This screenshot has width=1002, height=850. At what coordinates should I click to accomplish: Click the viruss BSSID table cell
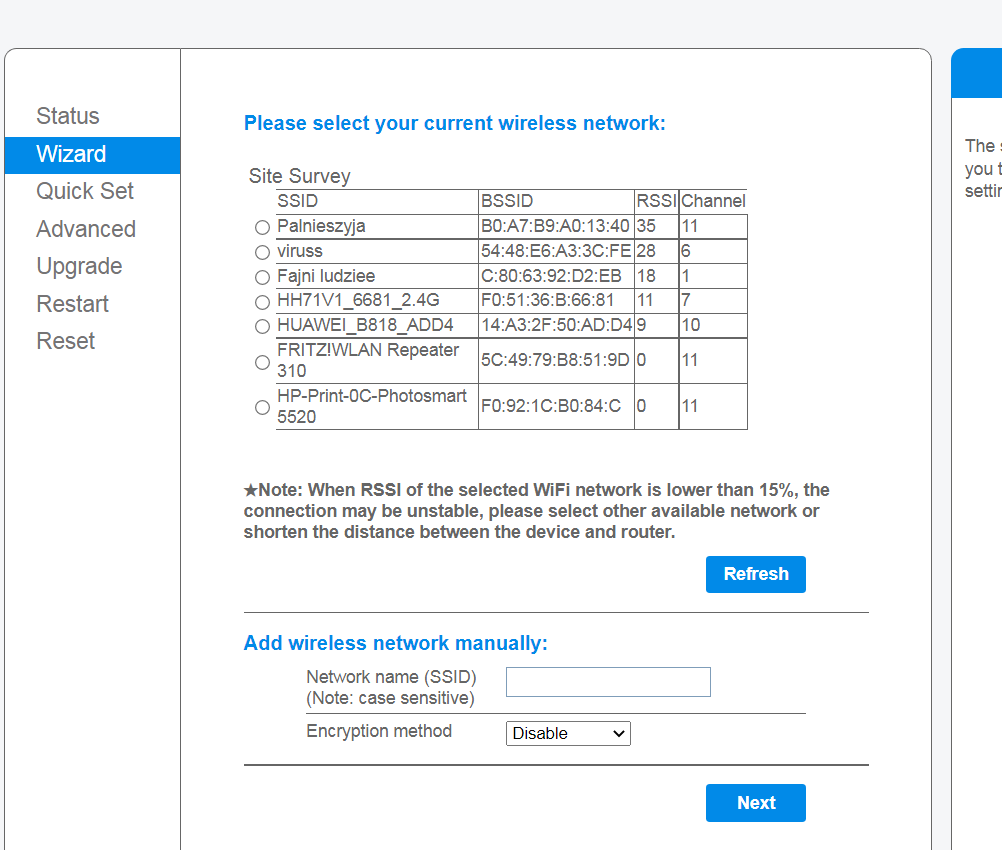pos(556,252)
